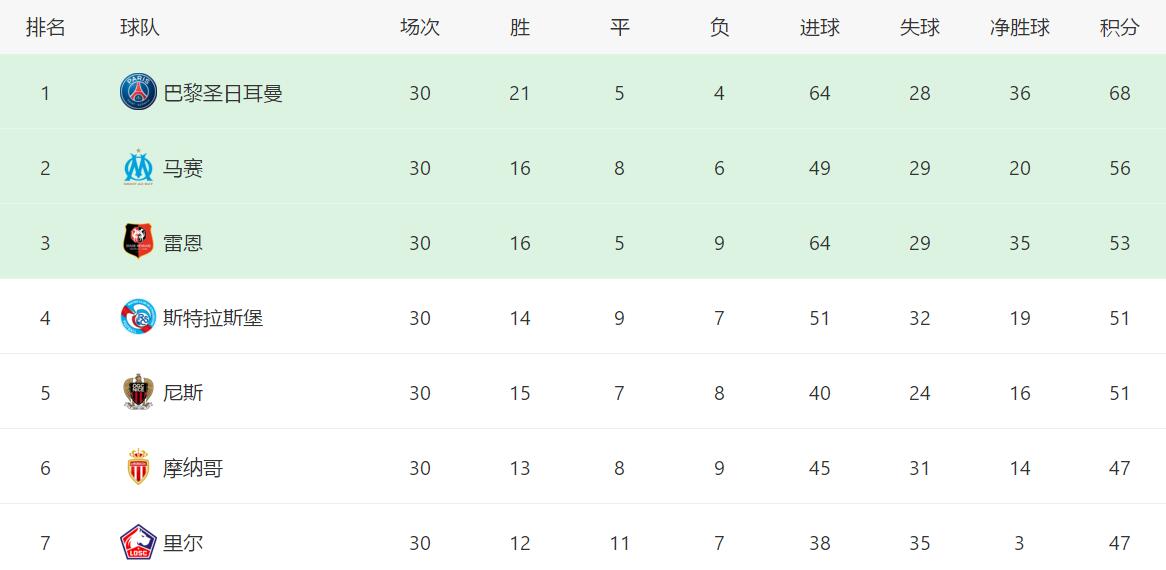Click the Paris Saint-Germain club logo
The width and height of the screenshot is (1166, 570).
click(138, 93)
